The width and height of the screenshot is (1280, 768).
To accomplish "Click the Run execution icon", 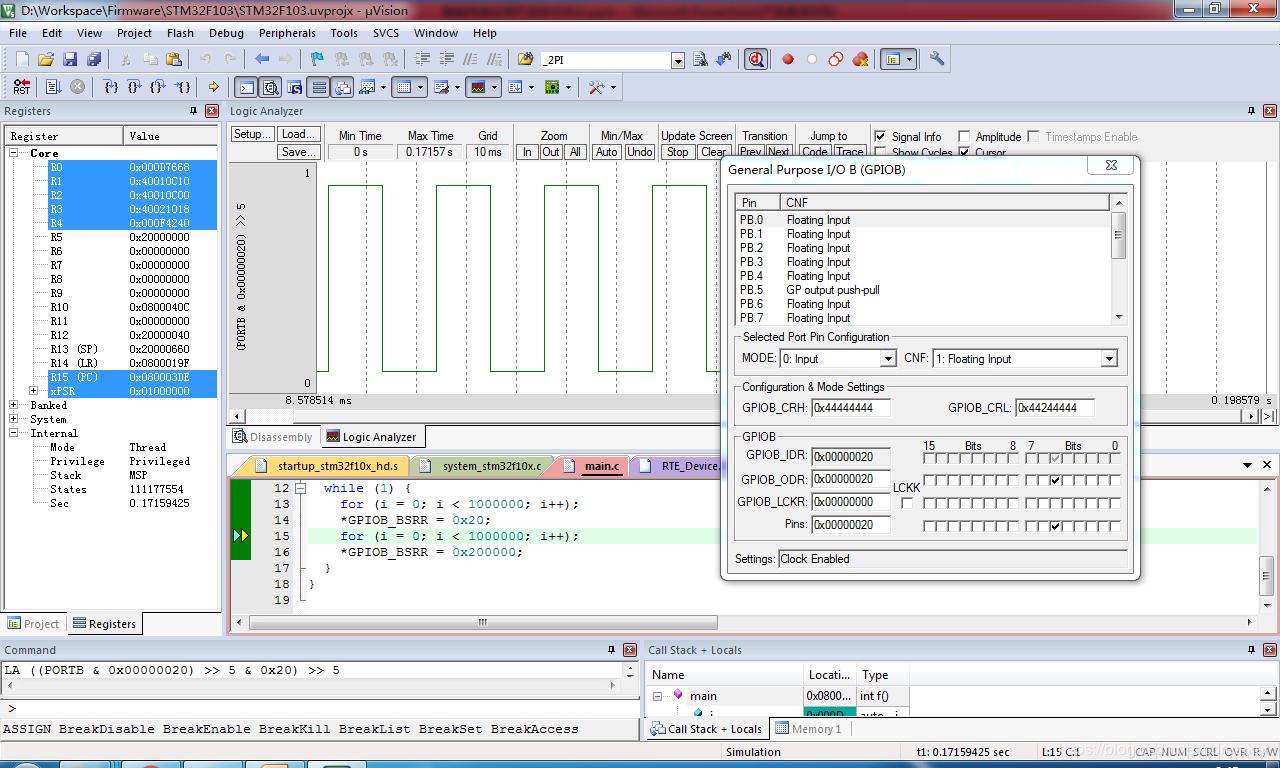I will [x=53, y=88].
